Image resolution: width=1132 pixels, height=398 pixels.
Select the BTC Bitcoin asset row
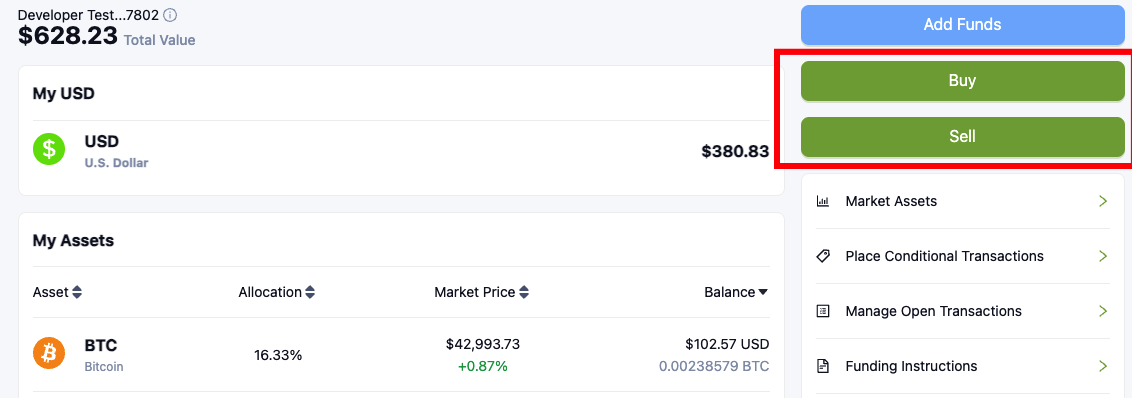coord(401,355)
